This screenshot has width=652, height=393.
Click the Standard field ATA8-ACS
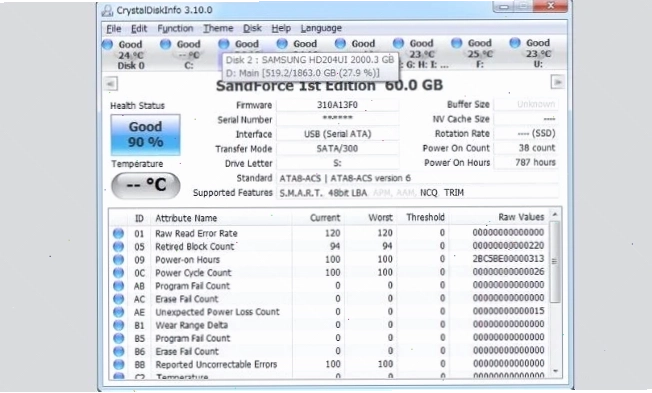417,178
